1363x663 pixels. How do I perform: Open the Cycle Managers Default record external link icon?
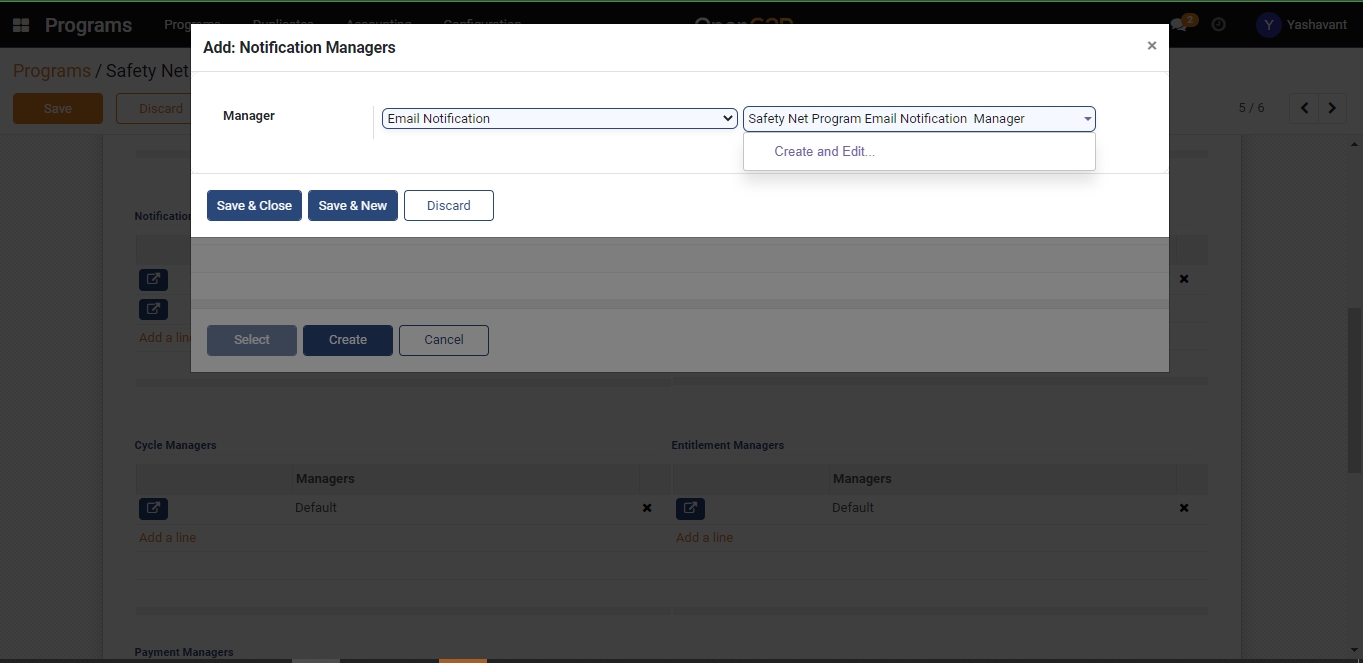tap(153, 508)
